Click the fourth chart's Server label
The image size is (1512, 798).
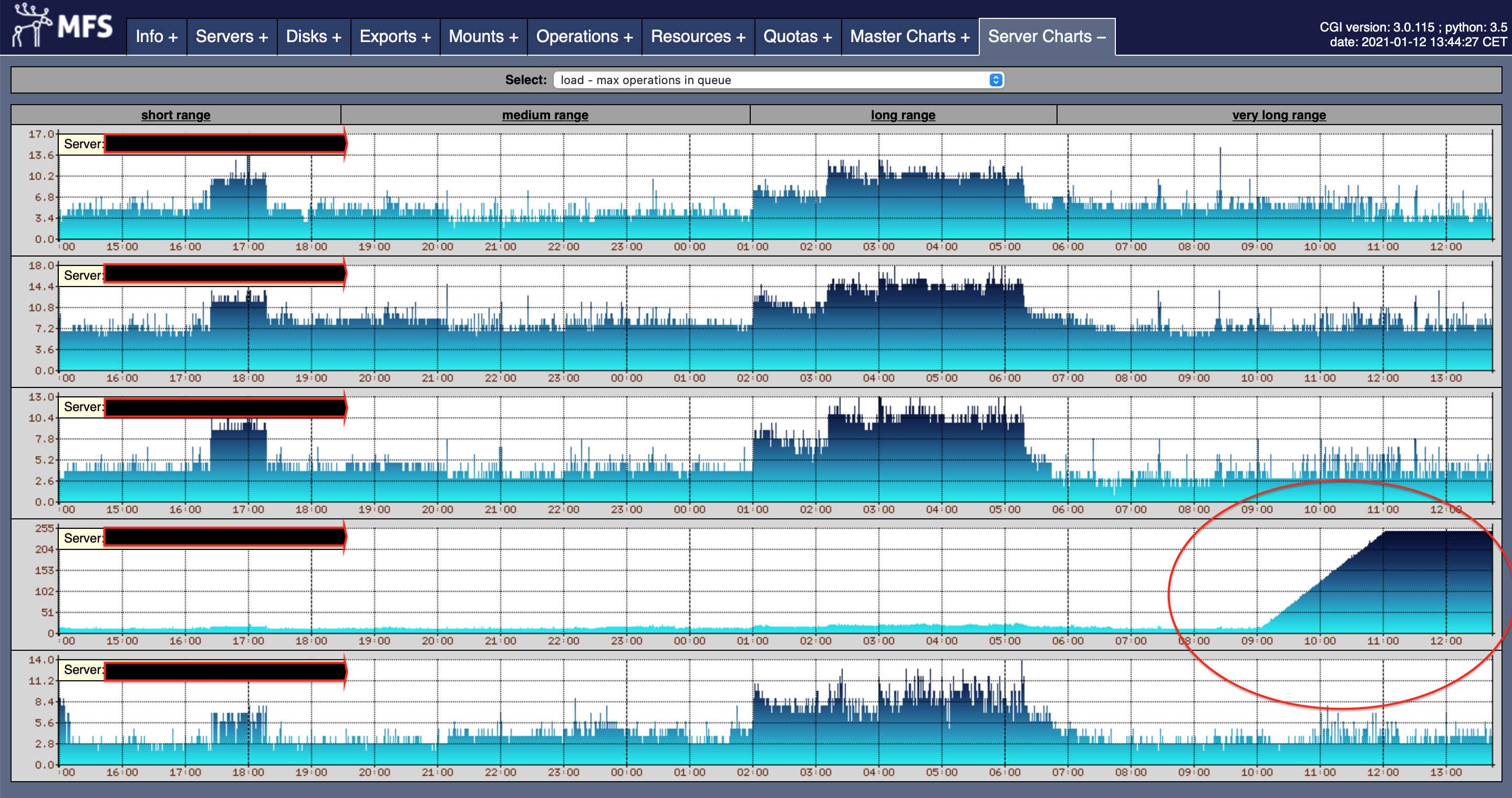[x=83, y=538]
